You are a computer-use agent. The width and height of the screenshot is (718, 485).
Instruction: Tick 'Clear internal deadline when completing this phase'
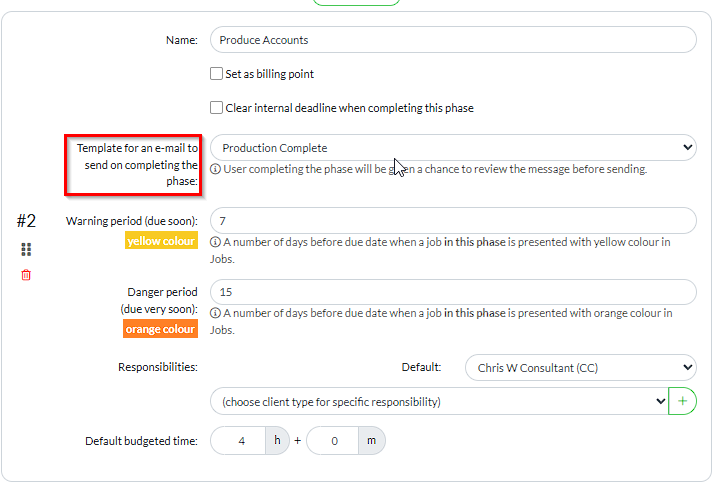[x=216, y=108]
